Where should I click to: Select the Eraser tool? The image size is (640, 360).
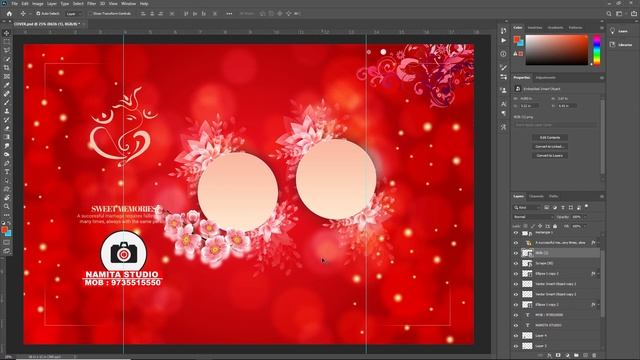[x=7, y=128]
